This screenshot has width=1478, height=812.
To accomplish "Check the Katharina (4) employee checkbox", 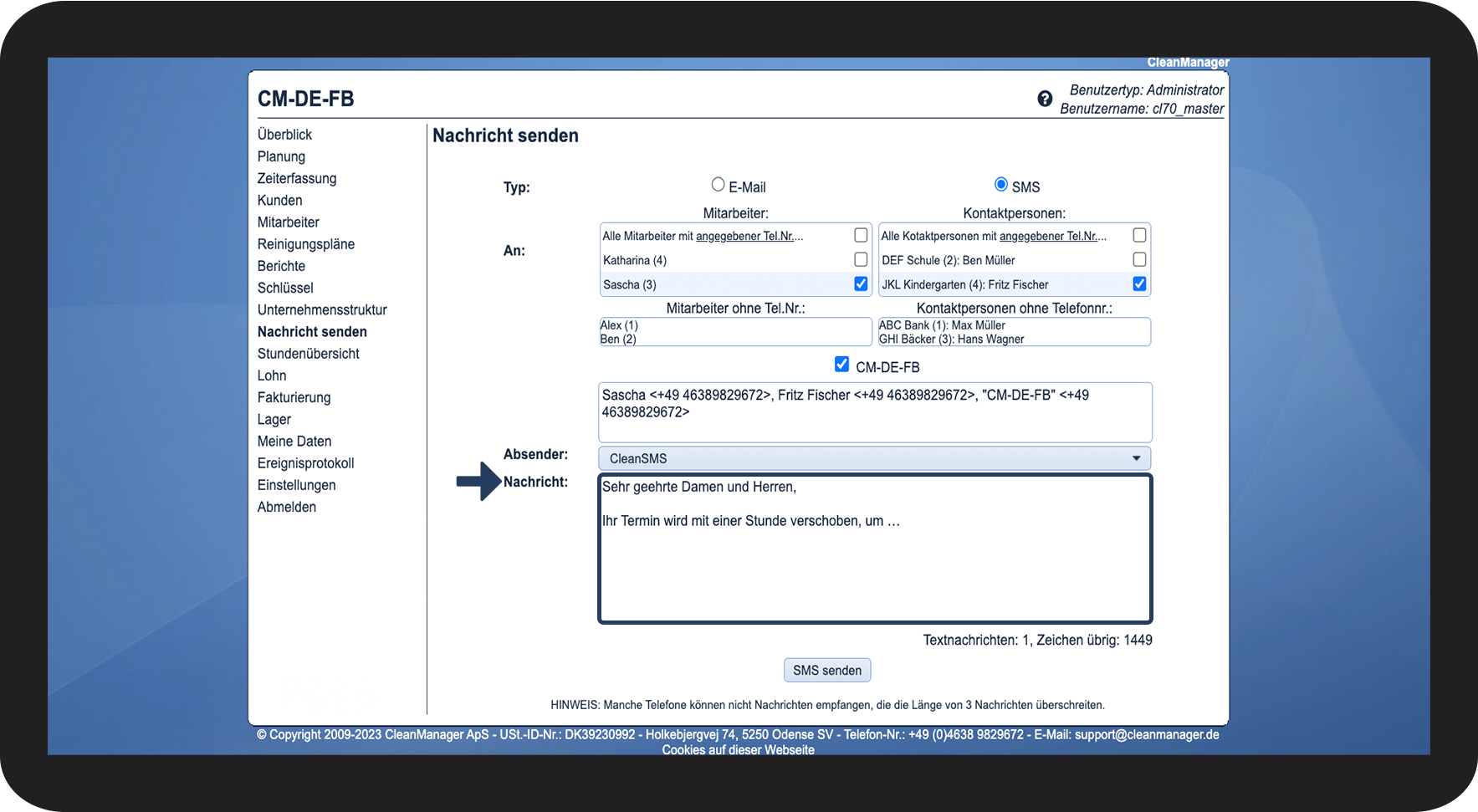I will pyautogui.click(x=861, y=260).
